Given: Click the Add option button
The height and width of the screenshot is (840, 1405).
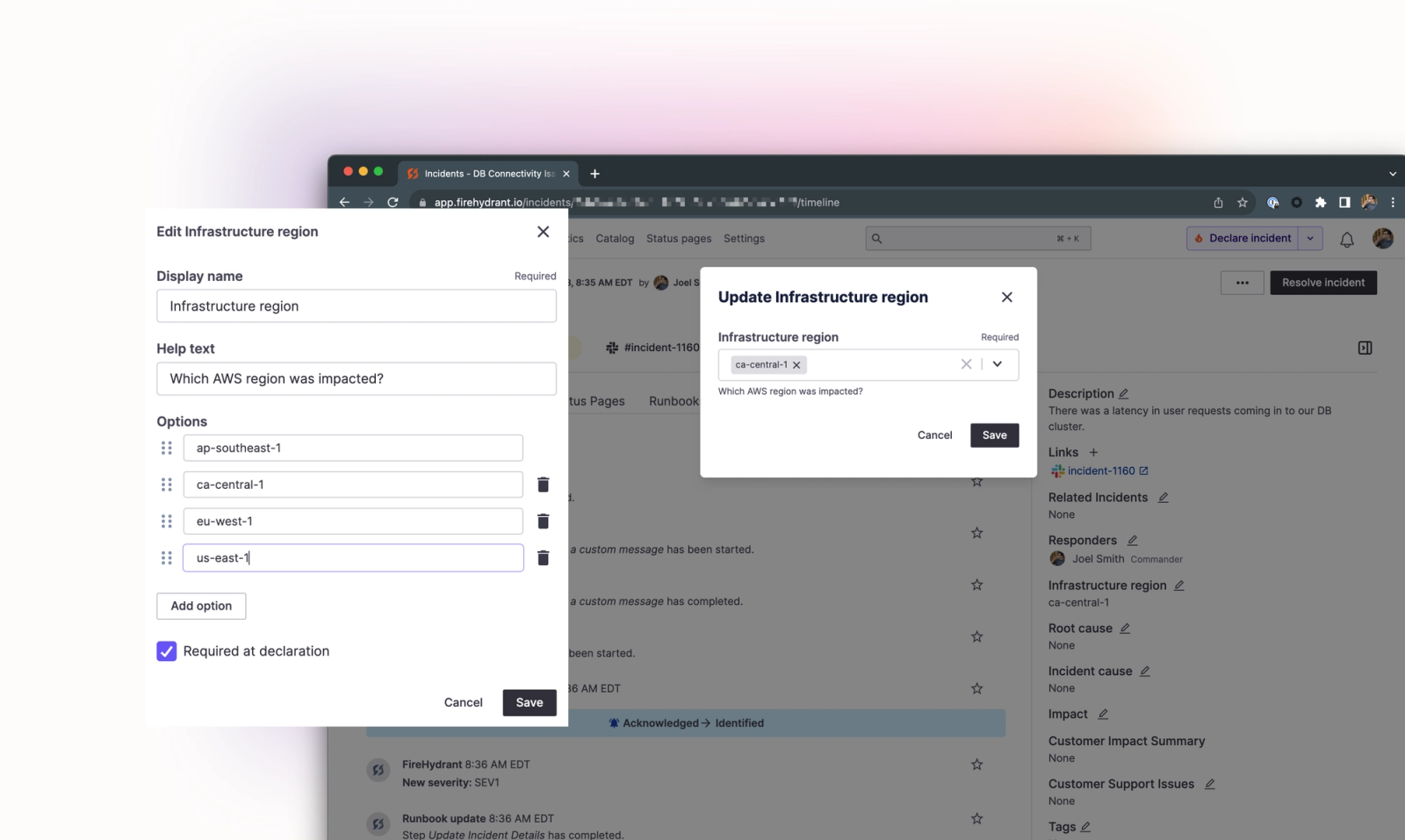Looking at the screenshot, I should tap(201, 606).
